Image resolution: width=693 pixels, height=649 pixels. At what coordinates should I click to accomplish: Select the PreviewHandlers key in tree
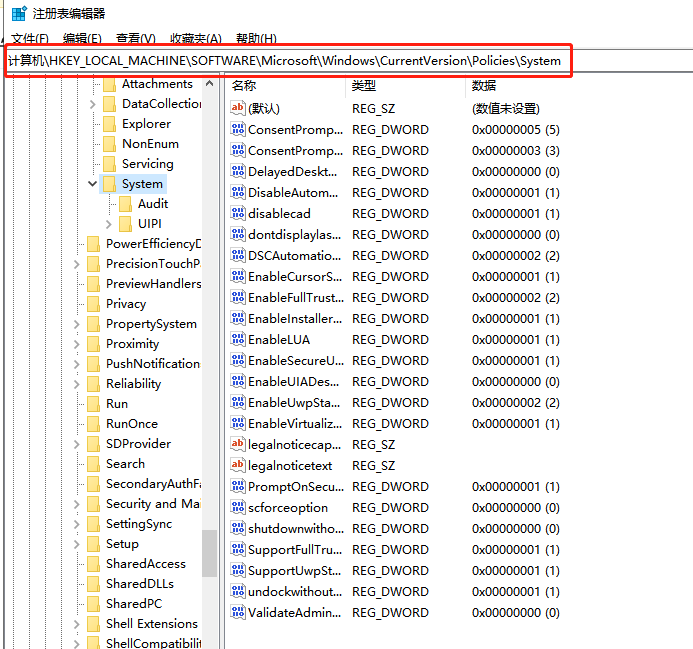tap(153, 284)
